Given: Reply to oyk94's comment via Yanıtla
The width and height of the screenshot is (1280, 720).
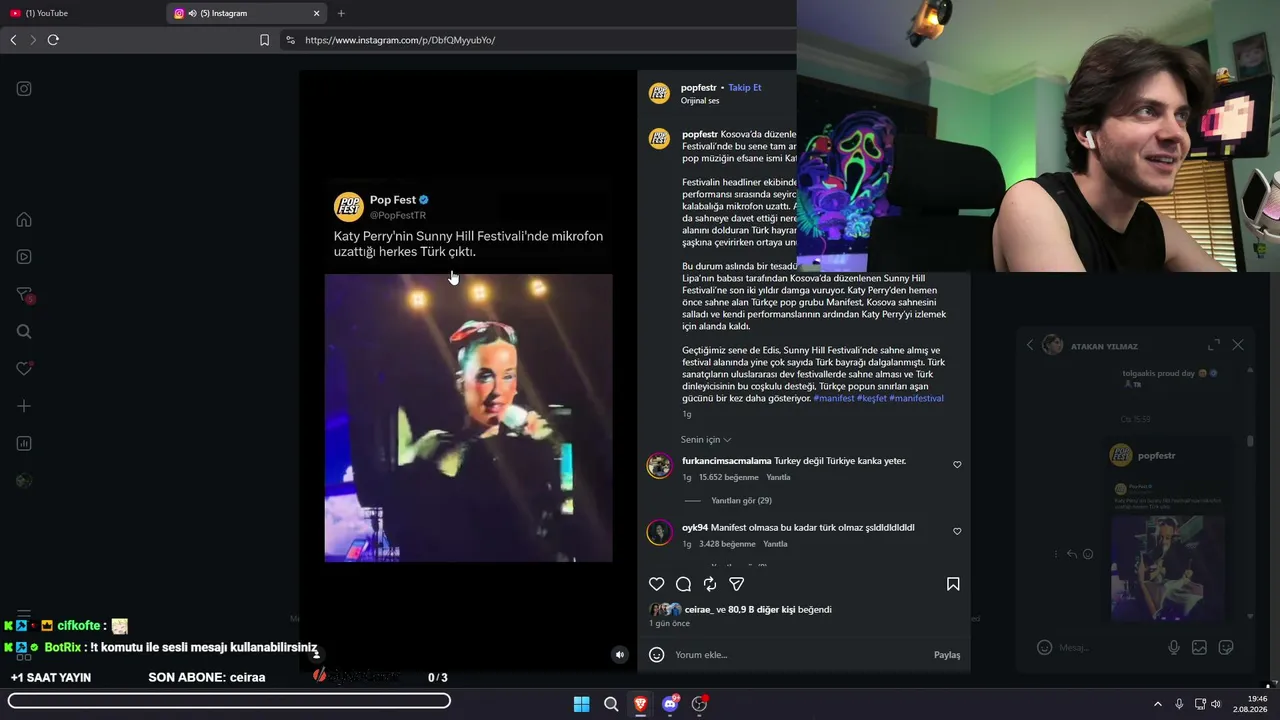Looking at the screenshot, I should pos(775,544).
